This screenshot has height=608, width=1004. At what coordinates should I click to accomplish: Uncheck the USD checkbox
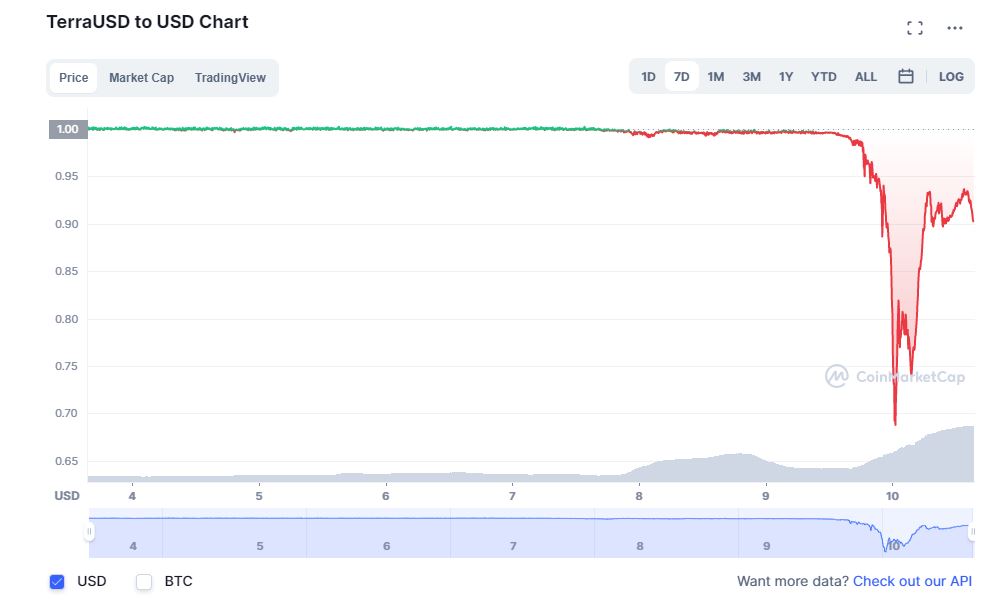tap(57, 582)
